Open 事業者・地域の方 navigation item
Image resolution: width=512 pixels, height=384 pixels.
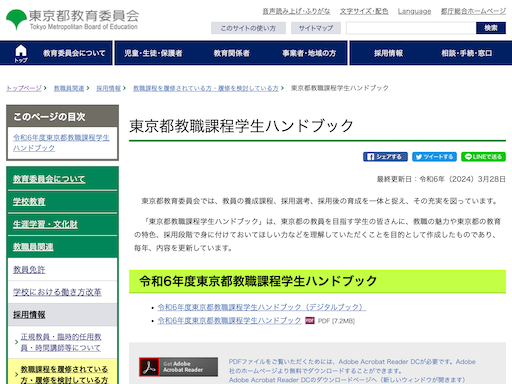[309, 53]
